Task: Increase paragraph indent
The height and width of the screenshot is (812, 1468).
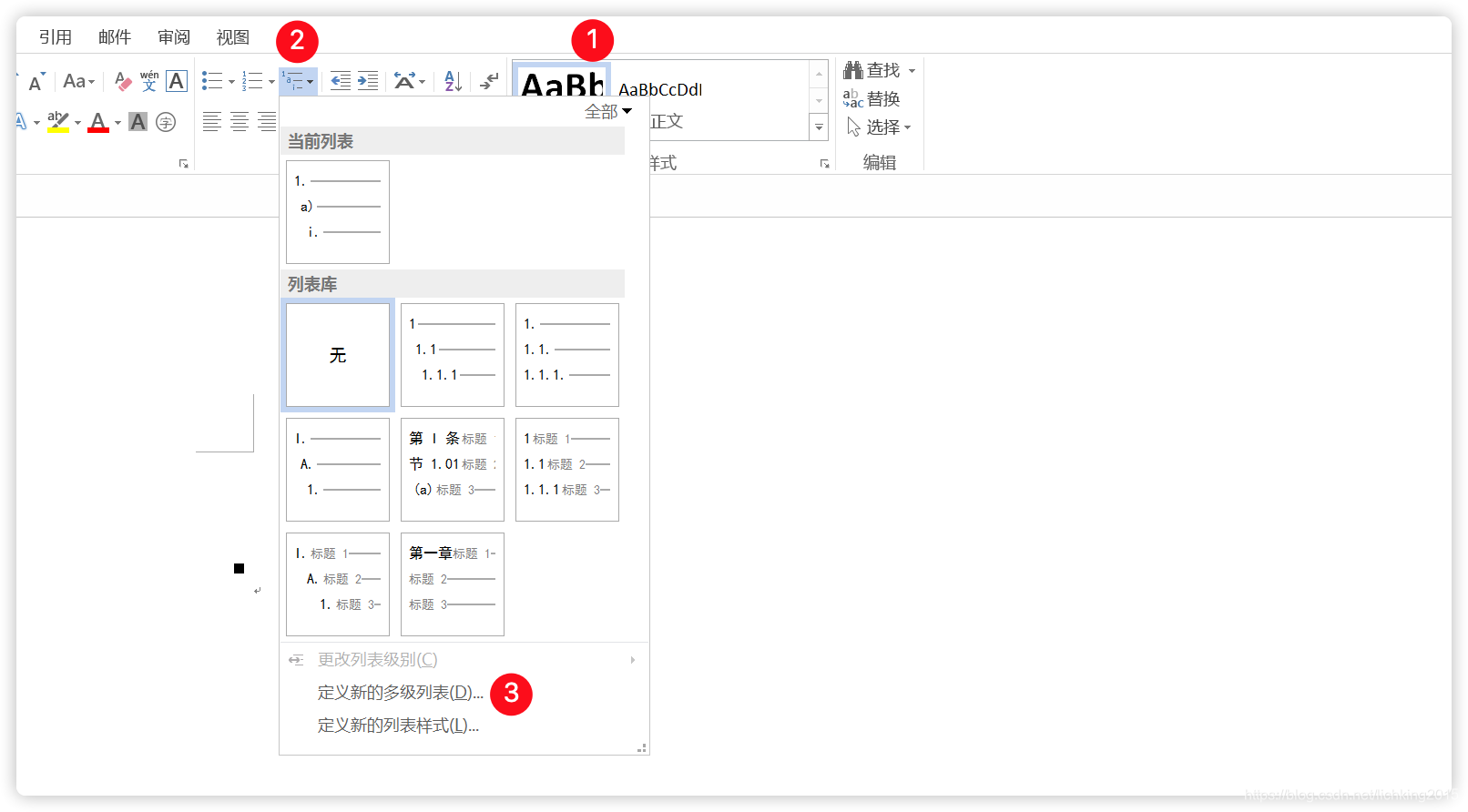Action: 368,81
